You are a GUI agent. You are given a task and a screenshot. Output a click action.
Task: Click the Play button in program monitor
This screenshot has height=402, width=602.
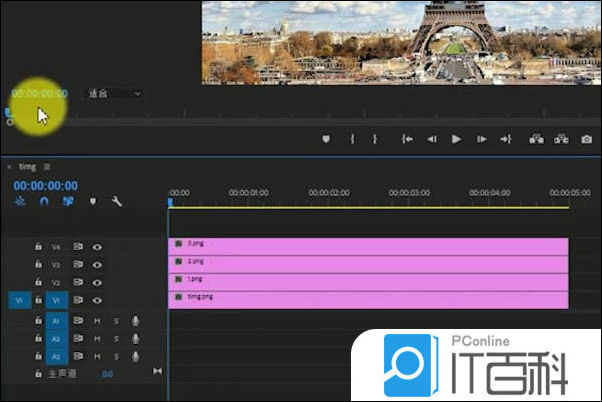(x=457, y=139)
